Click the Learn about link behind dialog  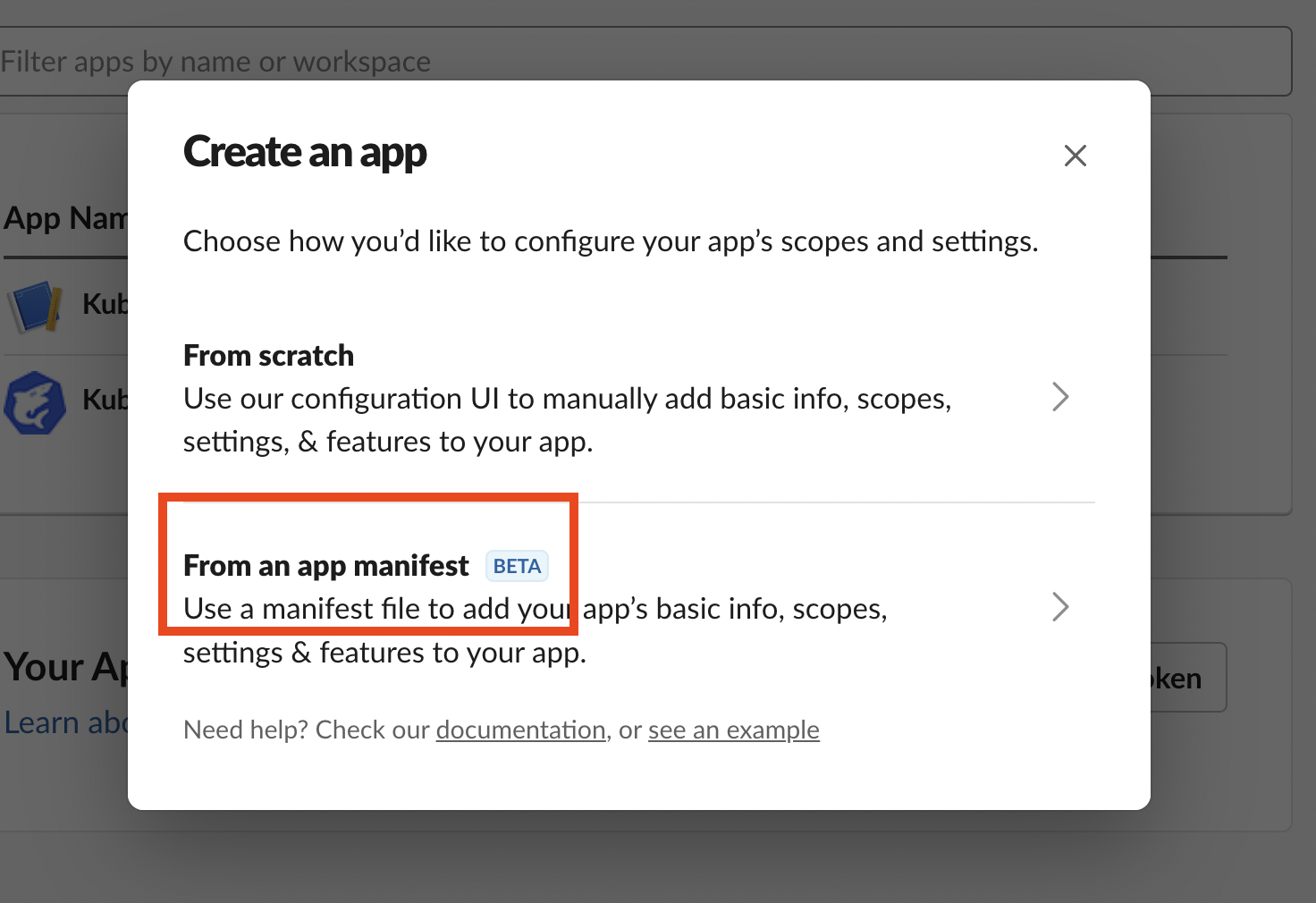(x=65, y=722)
